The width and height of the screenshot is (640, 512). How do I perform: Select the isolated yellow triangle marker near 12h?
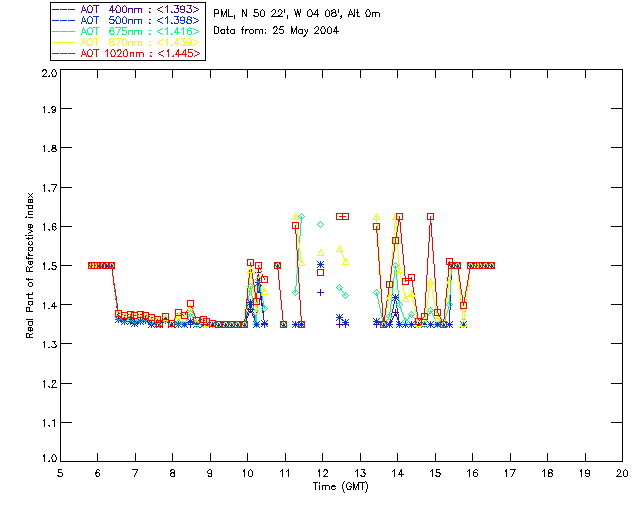click(x=320, y=253)
